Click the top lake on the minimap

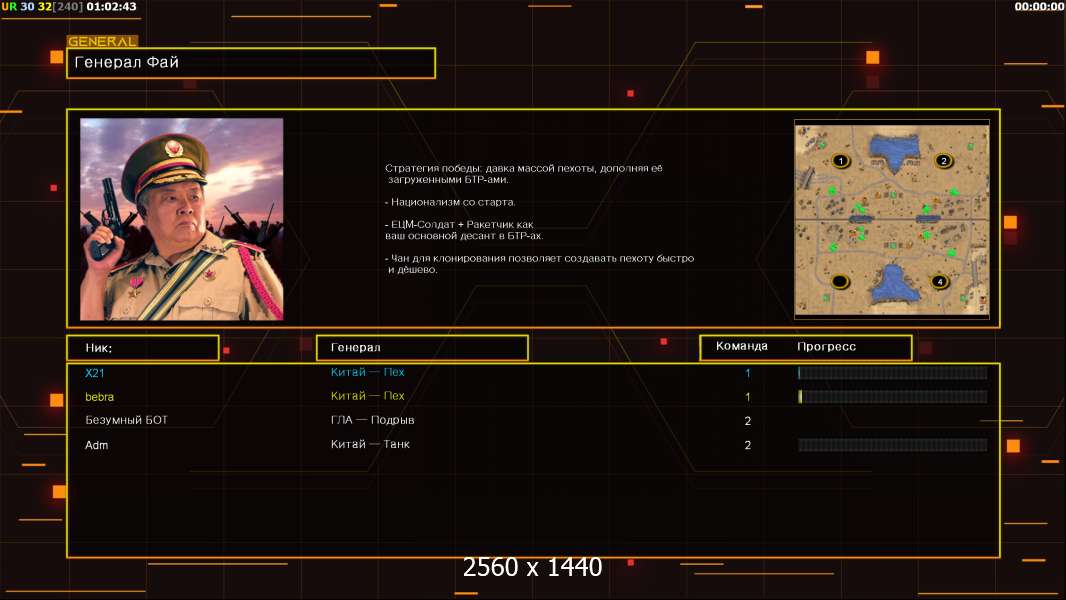pyautogui.click(x=895, y=150)
